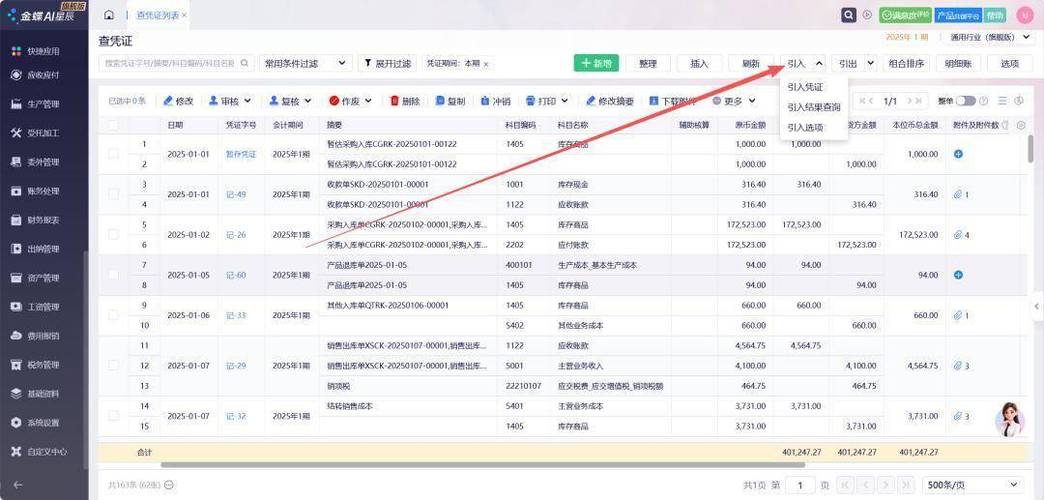Click the 删除 trash button

(x=405, y=101)
